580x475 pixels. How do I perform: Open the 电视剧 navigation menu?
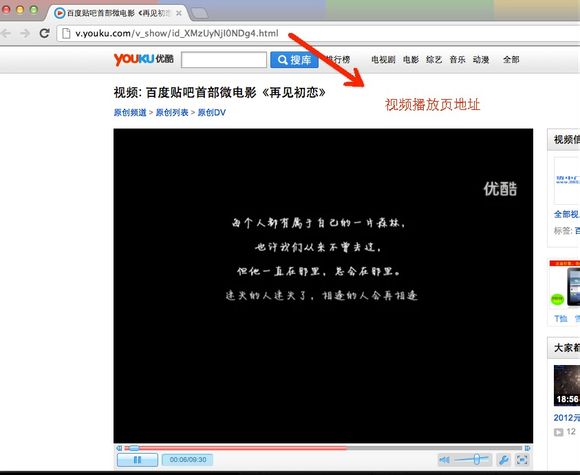coord(383,60)
